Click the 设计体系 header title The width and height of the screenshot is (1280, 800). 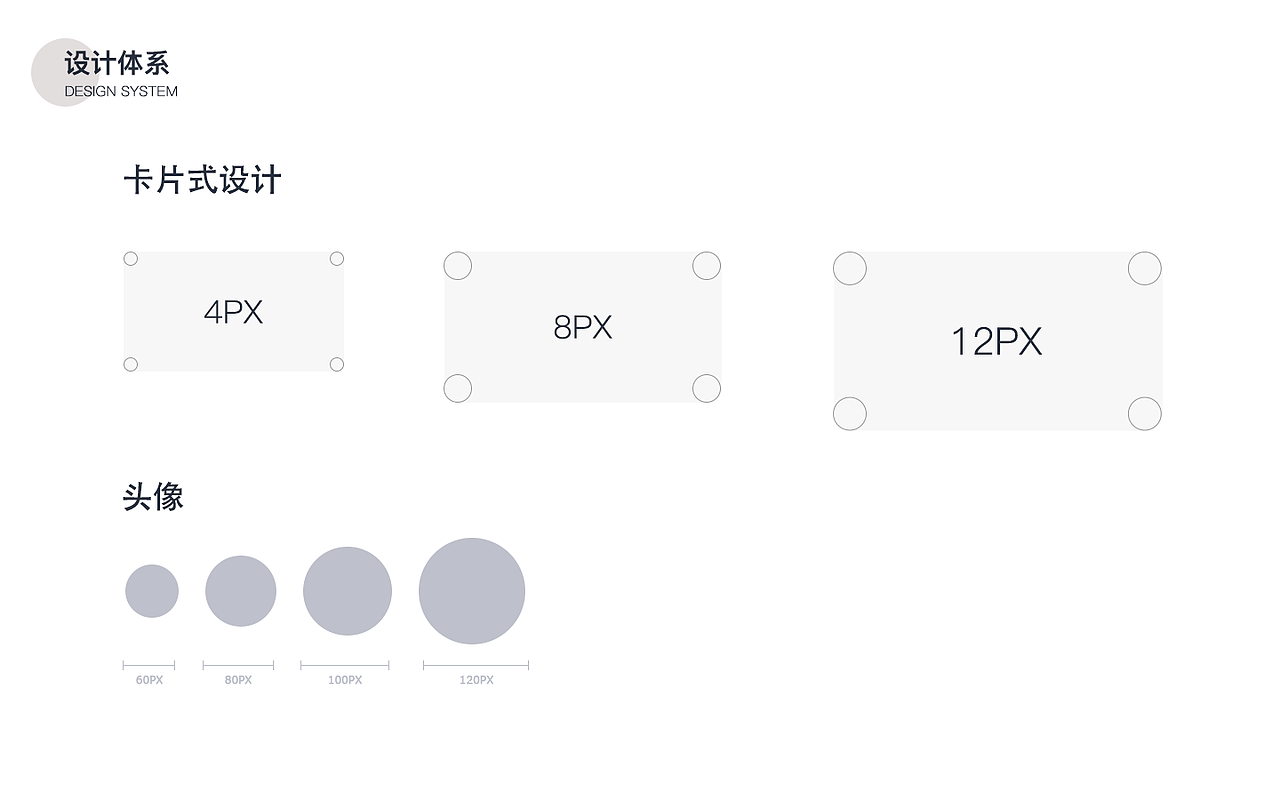pos(117,64)
